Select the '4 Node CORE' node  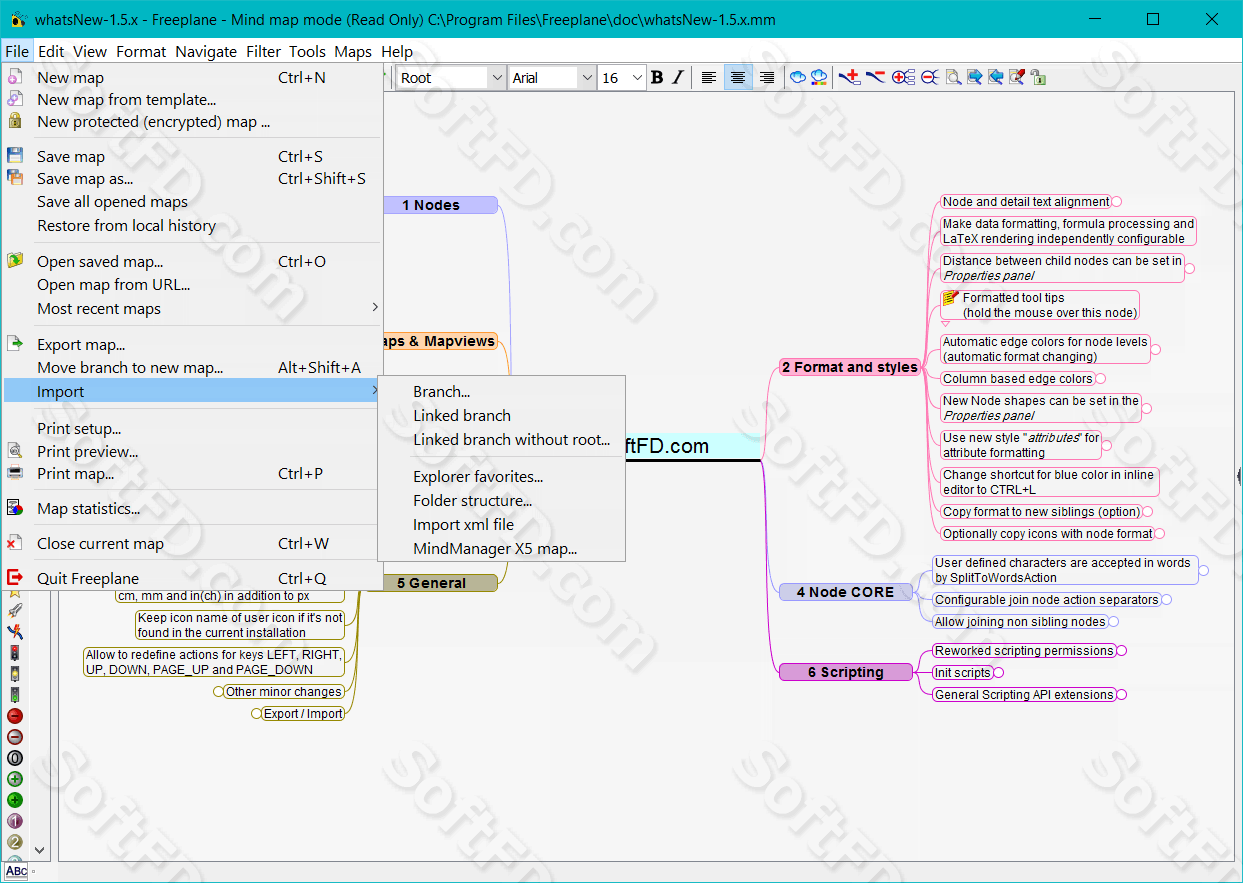(846, 592)
